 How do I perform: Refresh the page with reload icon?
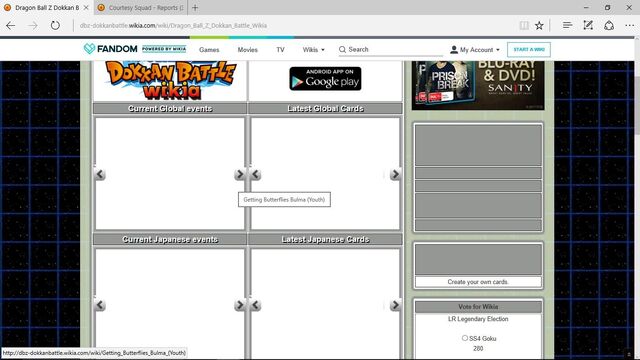click(x=55, y=25)
